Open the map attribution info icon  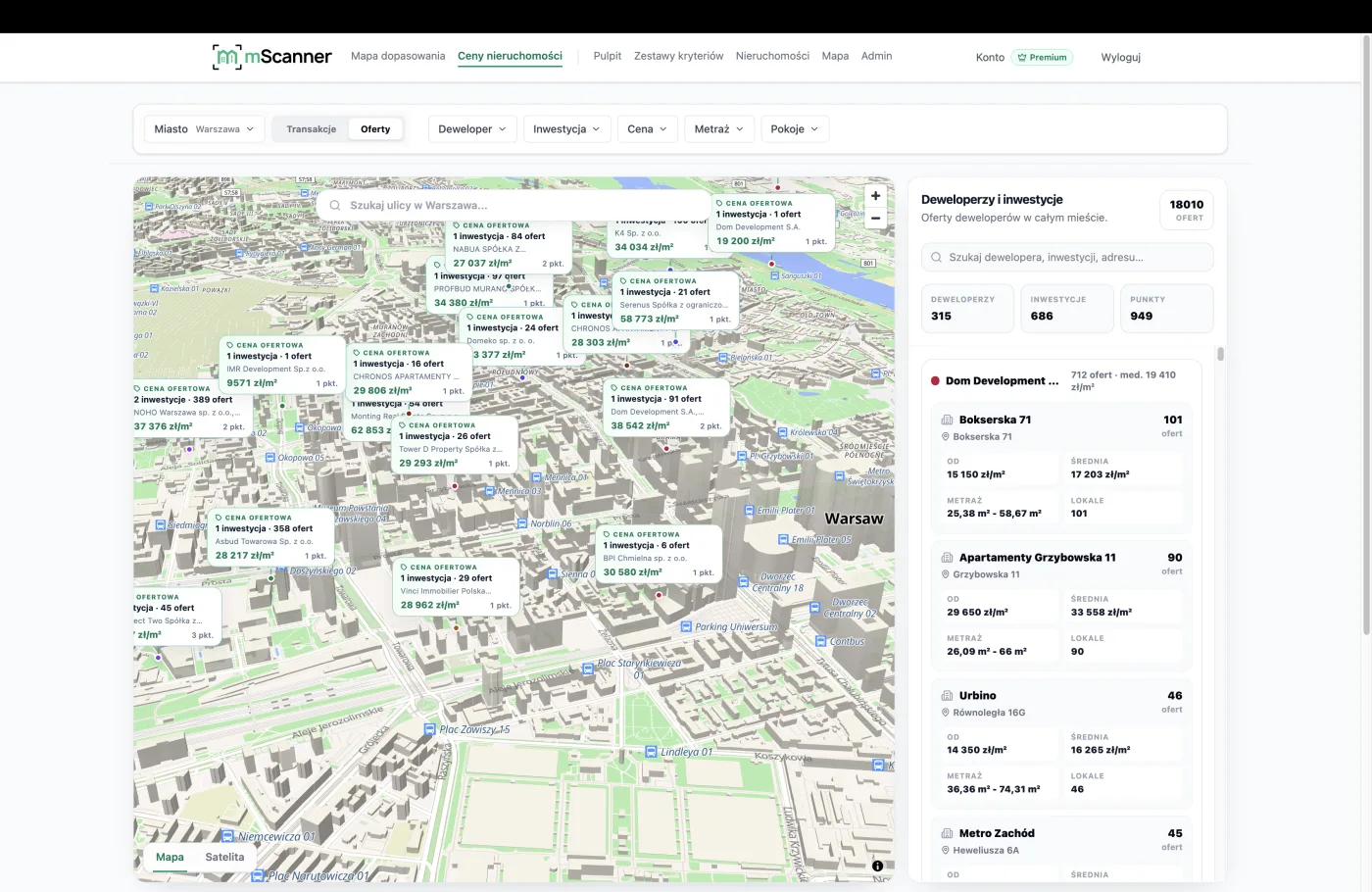click(877, 866)
